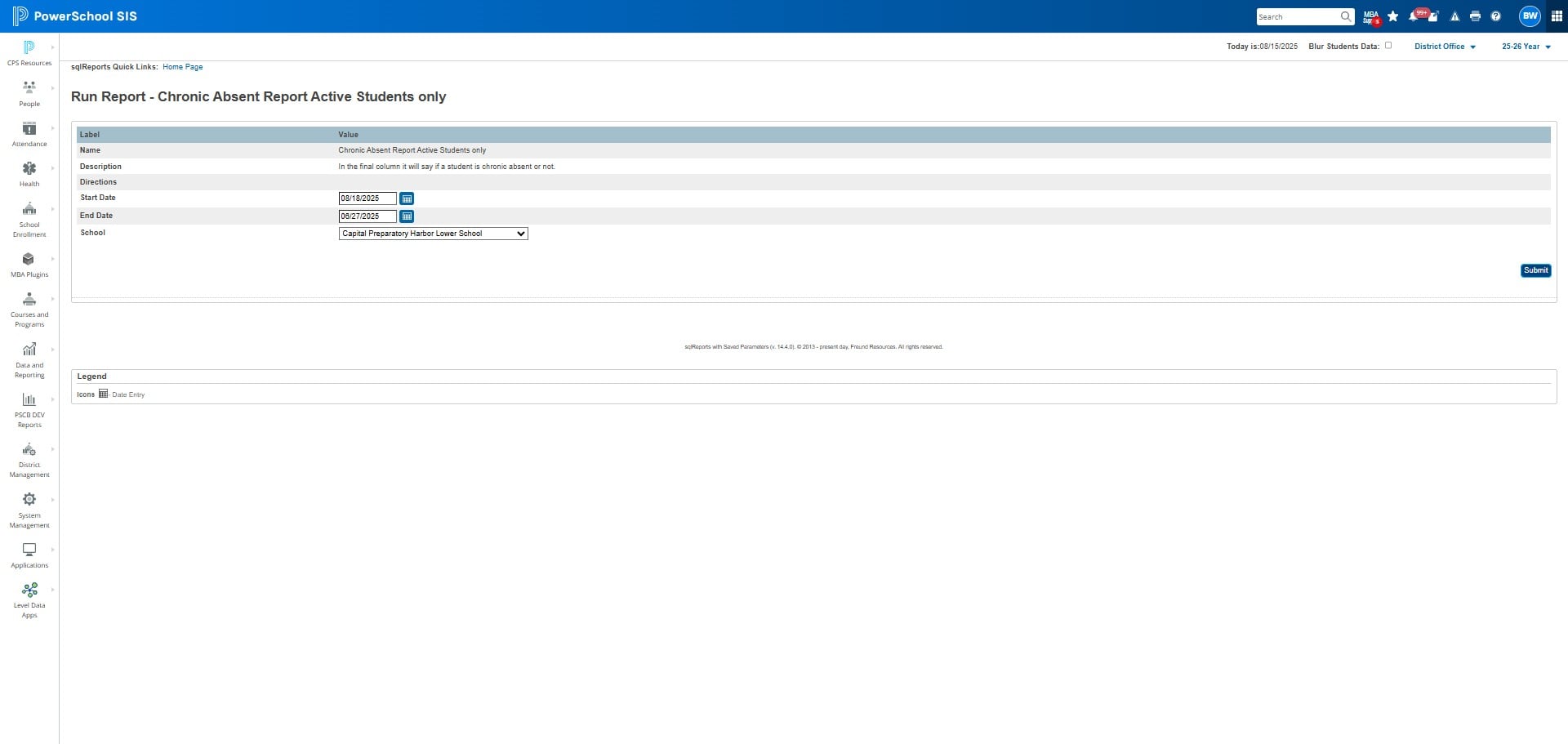Screen dimensions: 1568x744
Task: Open the End Date calendar picker
Action: click(407, 216)
